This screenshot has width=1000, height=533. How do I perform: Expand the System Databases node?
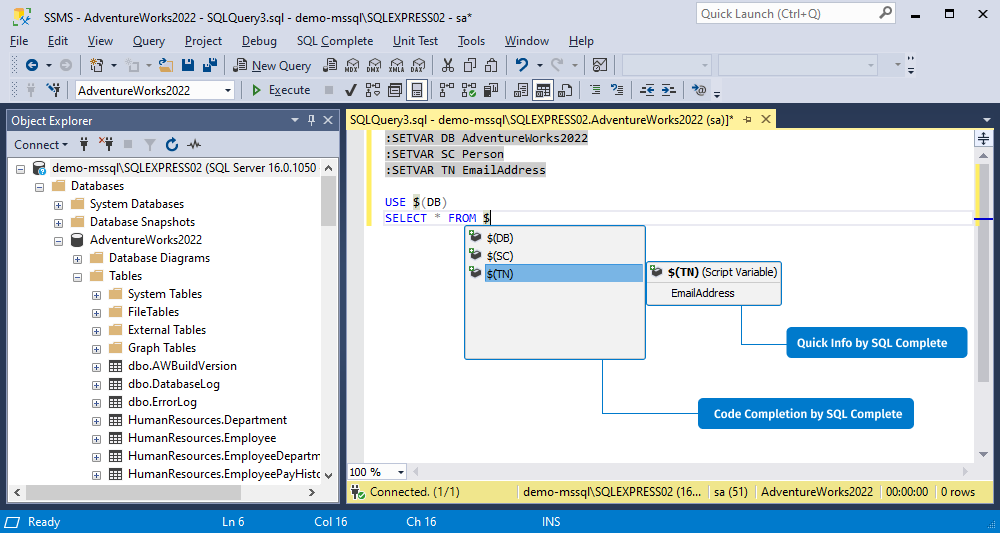click(59, 205)
